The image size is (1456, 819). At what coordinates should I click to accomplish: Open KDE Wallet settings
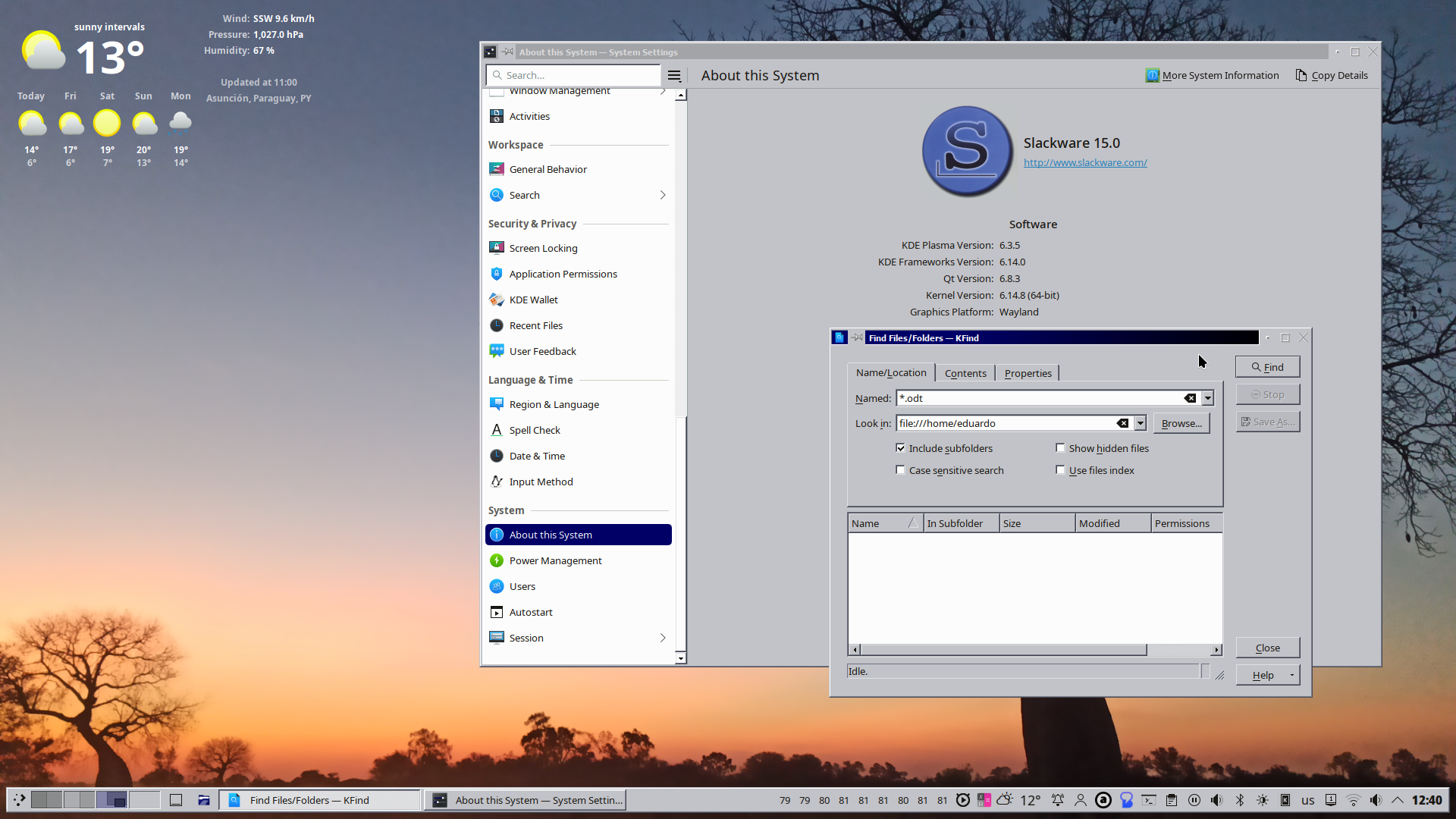point(578,300)
